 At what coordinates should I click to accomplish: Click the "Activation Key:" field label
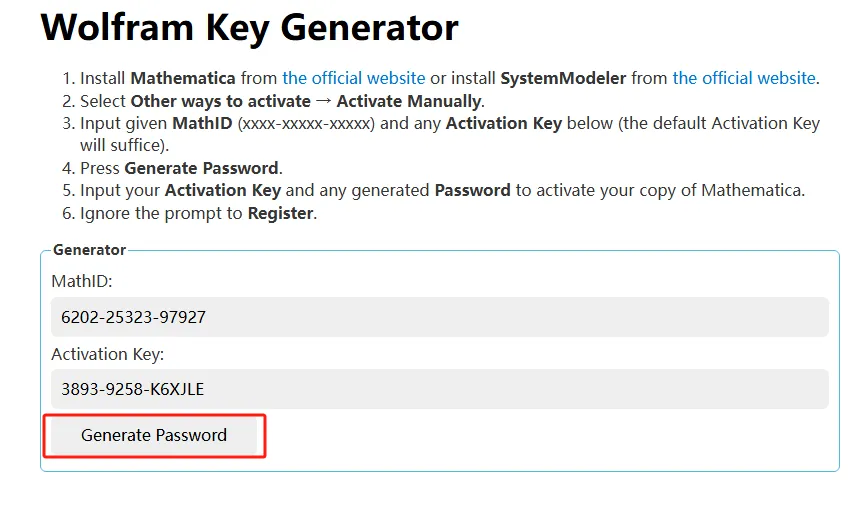coord(107,354)
